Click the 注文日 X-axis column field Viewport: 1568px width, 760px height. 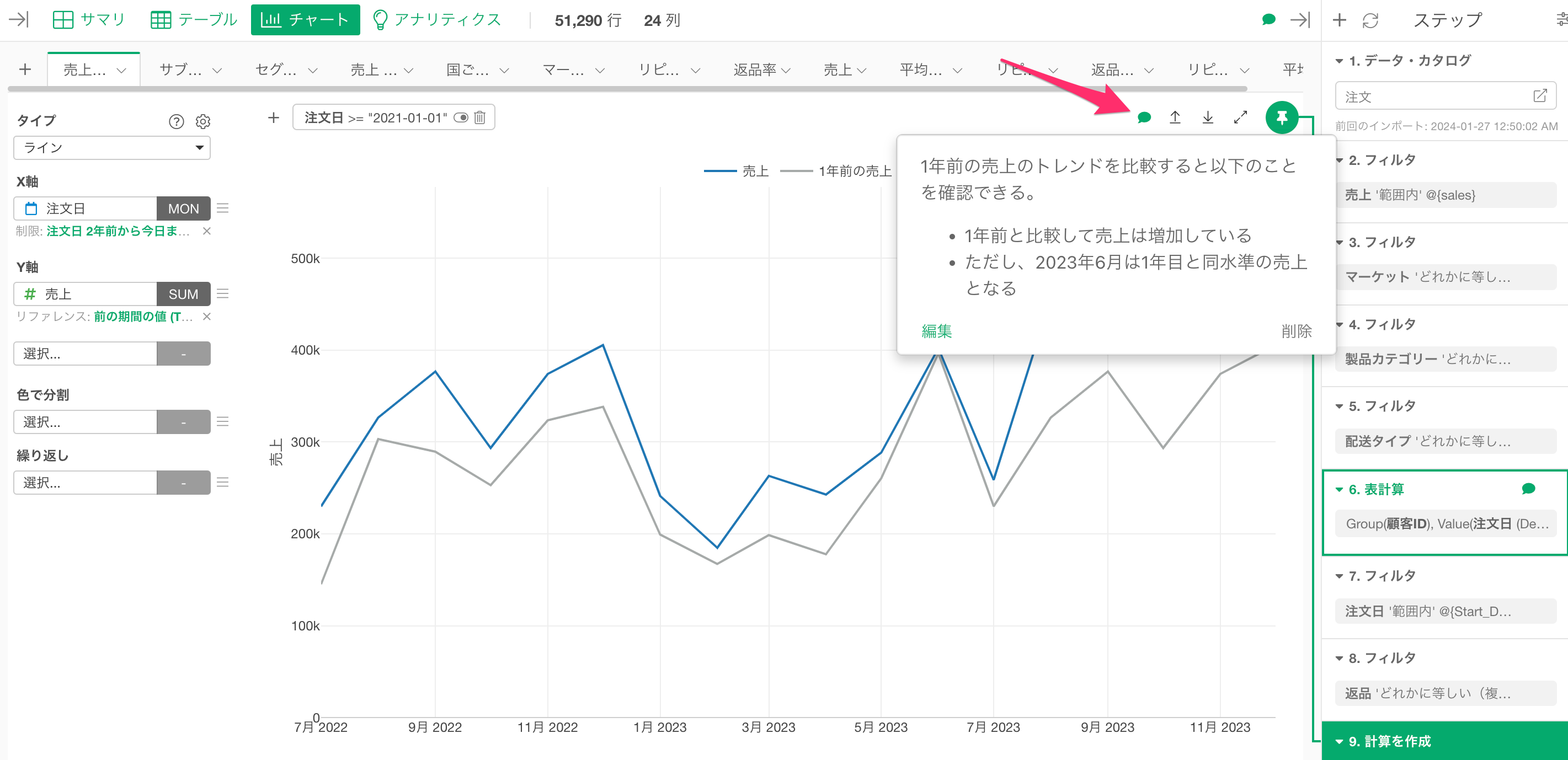(85, 208)
